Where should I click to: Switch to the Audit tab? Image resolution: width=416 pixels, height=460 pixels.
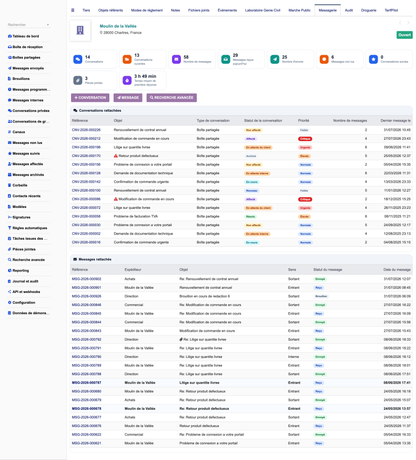click(x=349, y=10)
